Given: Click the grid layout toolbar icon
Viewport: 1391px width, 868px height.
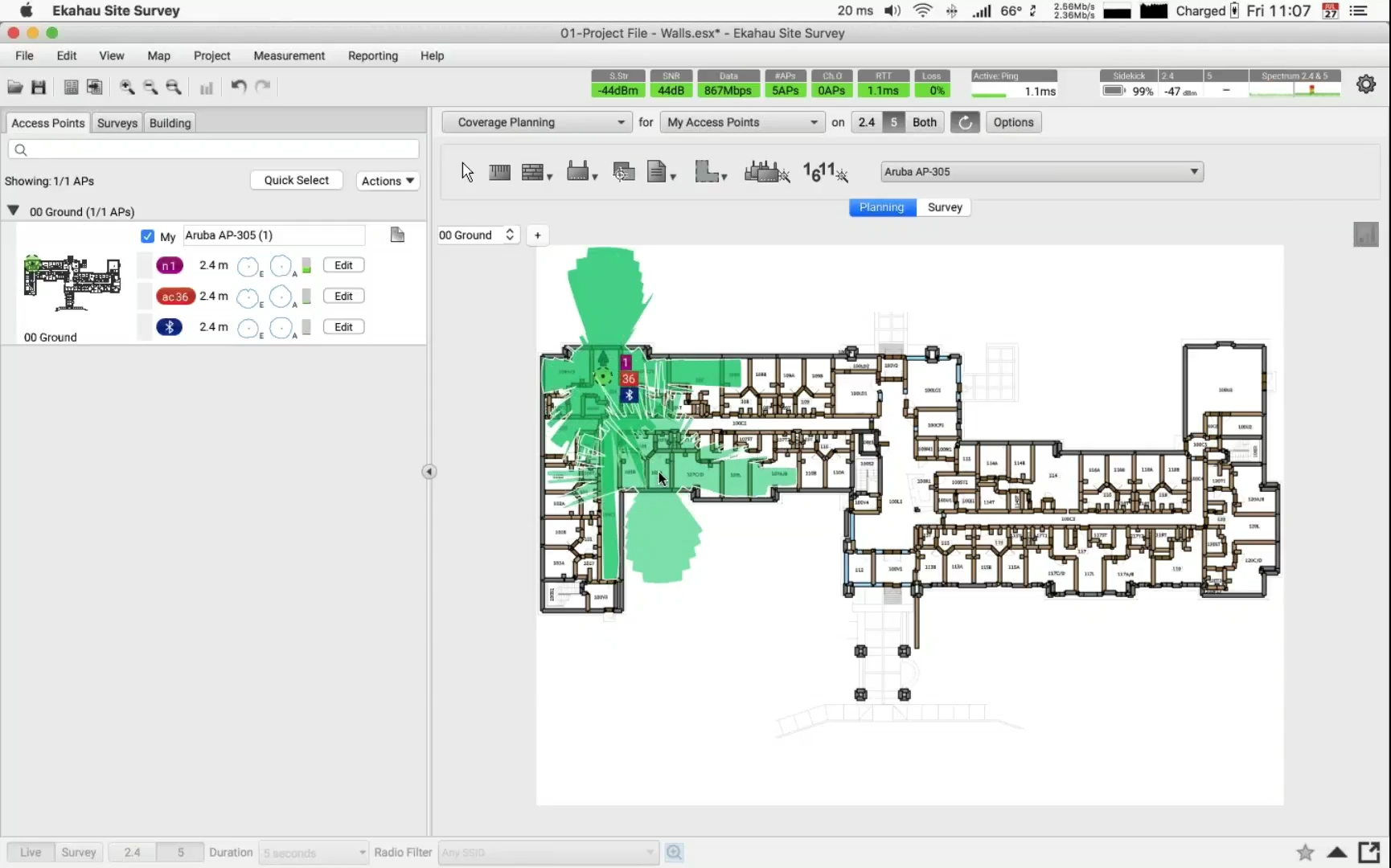Looking at the screenshot, I should 71,87.
